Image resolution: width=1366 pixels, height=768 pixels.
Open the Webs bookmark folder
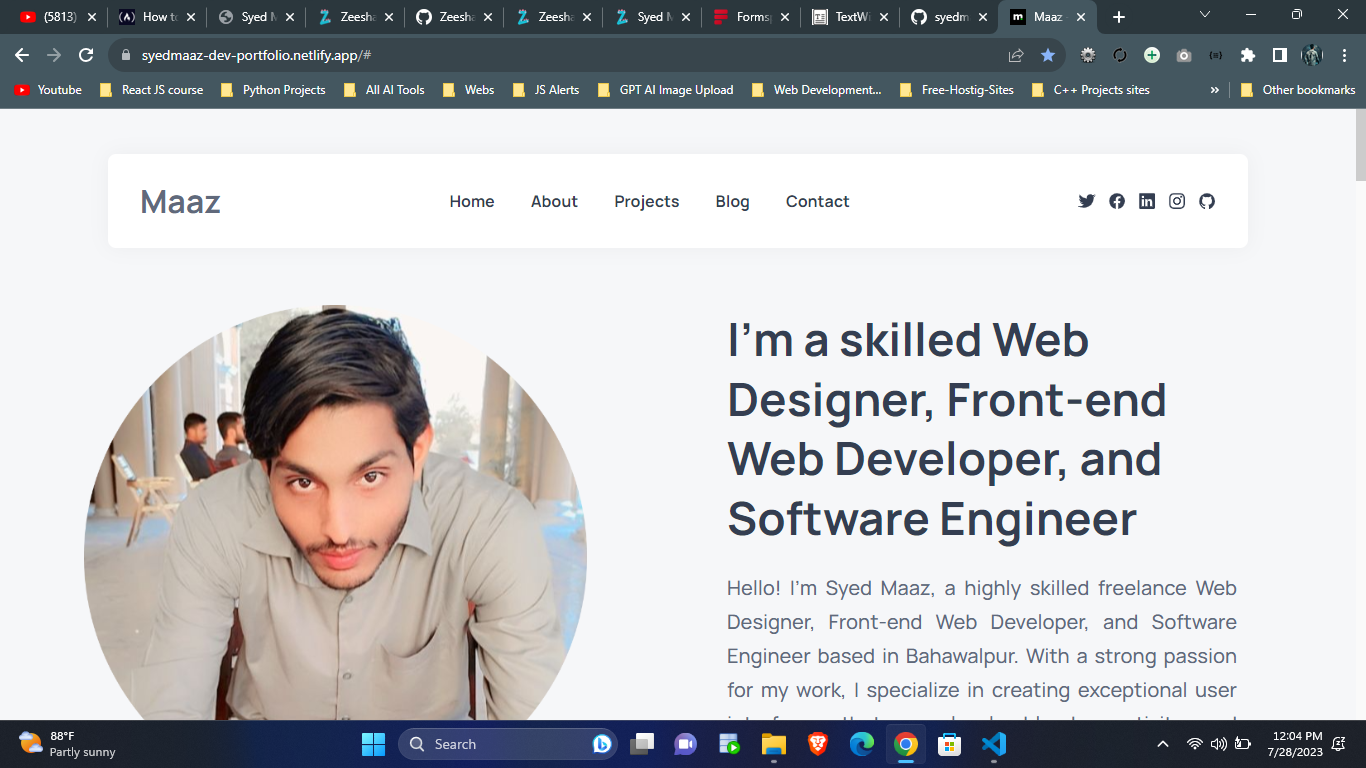[468, 90]
